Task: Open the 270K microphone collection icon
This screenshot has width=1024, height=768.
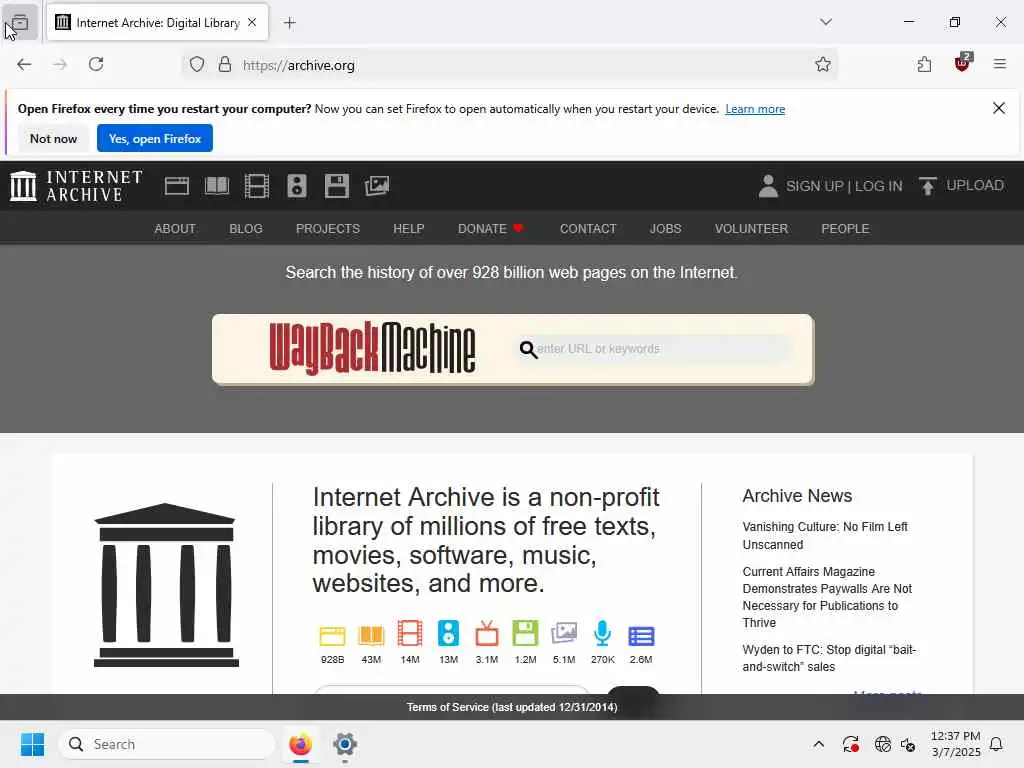Action: coord(602,633)
